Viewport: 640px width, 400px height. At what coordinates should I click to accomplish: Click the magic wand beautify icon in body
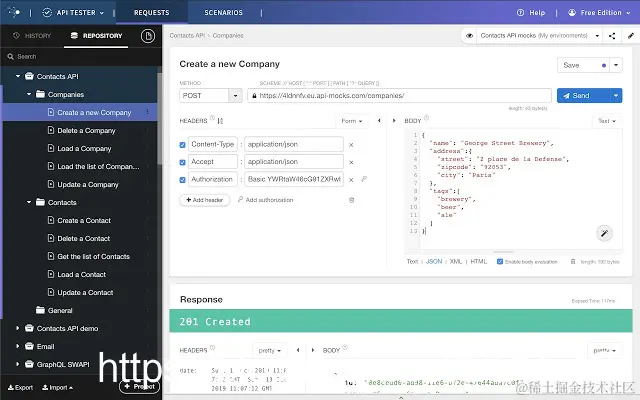tap(604, 233)
